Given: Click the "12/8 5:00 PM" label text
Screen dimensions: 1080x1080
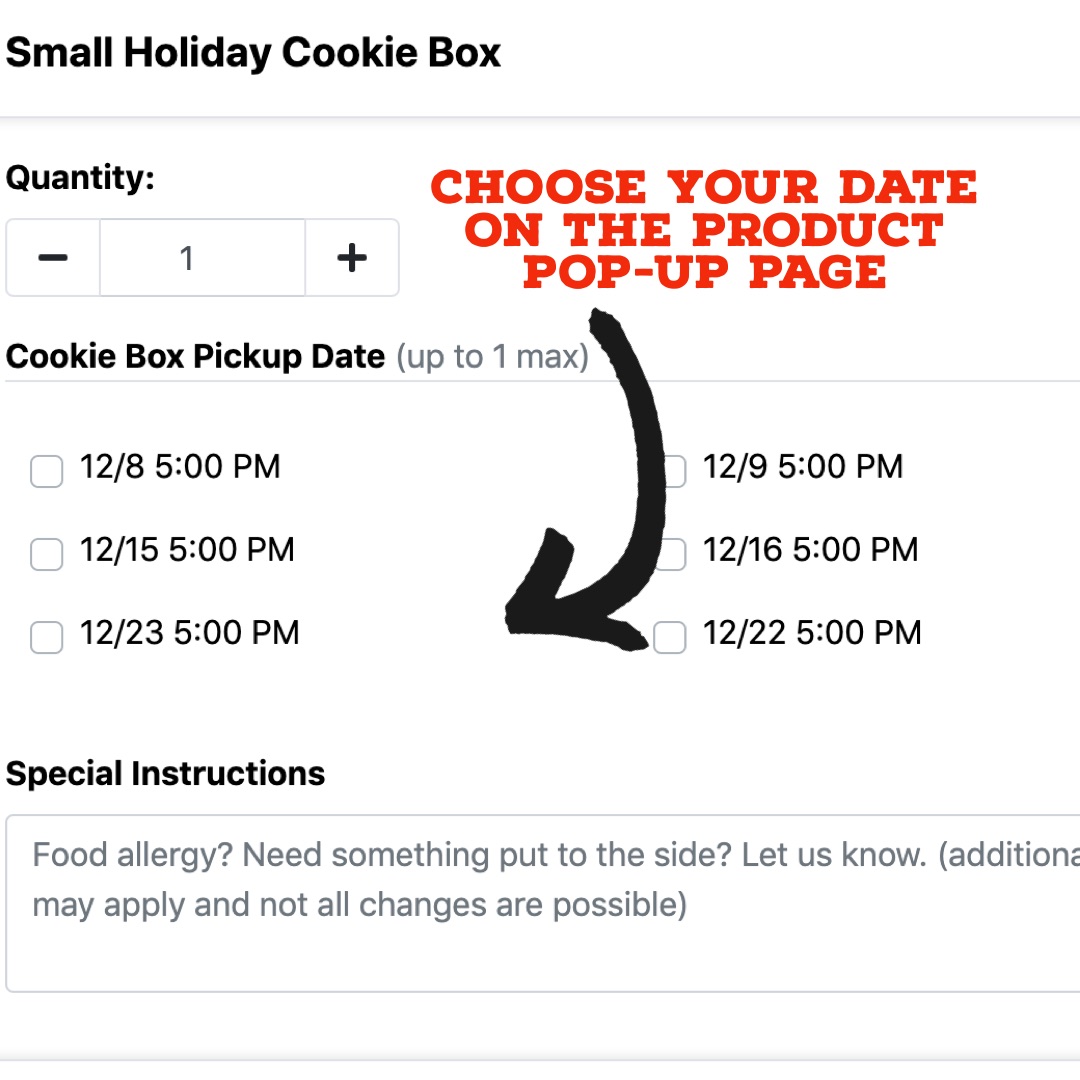Looking at the screenshot, I should point(180,467).
